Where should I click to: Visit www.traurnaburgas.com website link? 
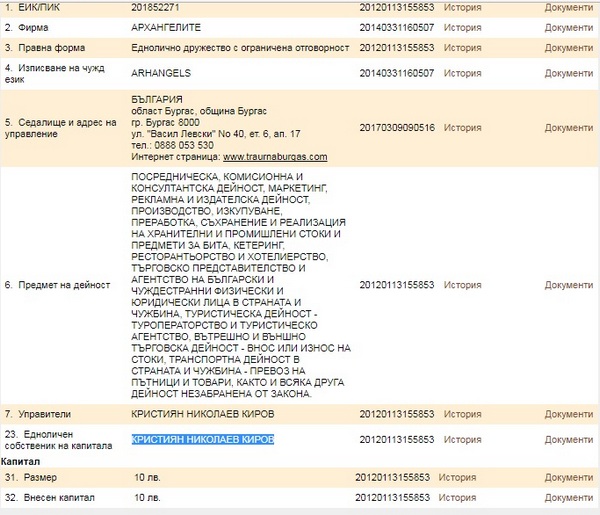tap(275, 157)
